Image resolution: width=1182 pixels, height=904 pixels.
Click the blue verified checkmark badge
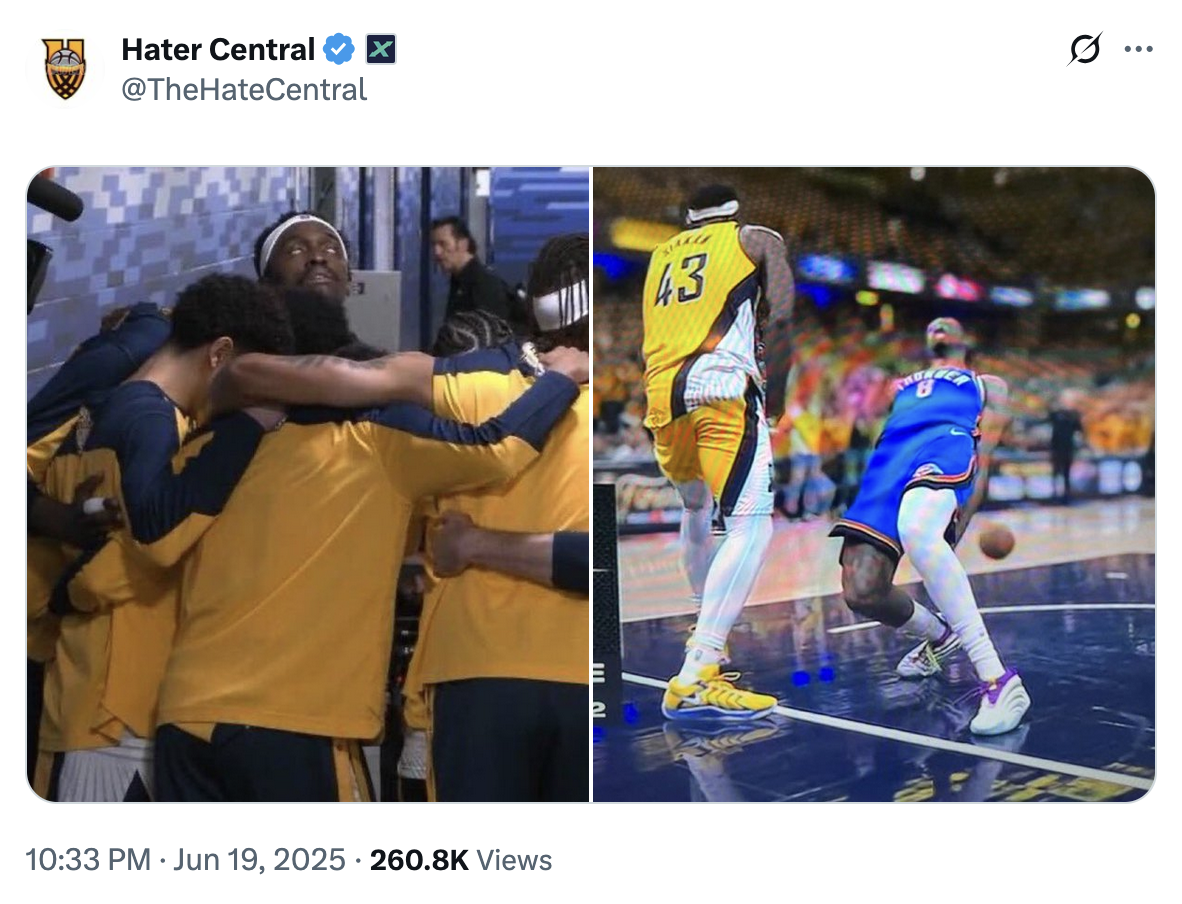341,48
